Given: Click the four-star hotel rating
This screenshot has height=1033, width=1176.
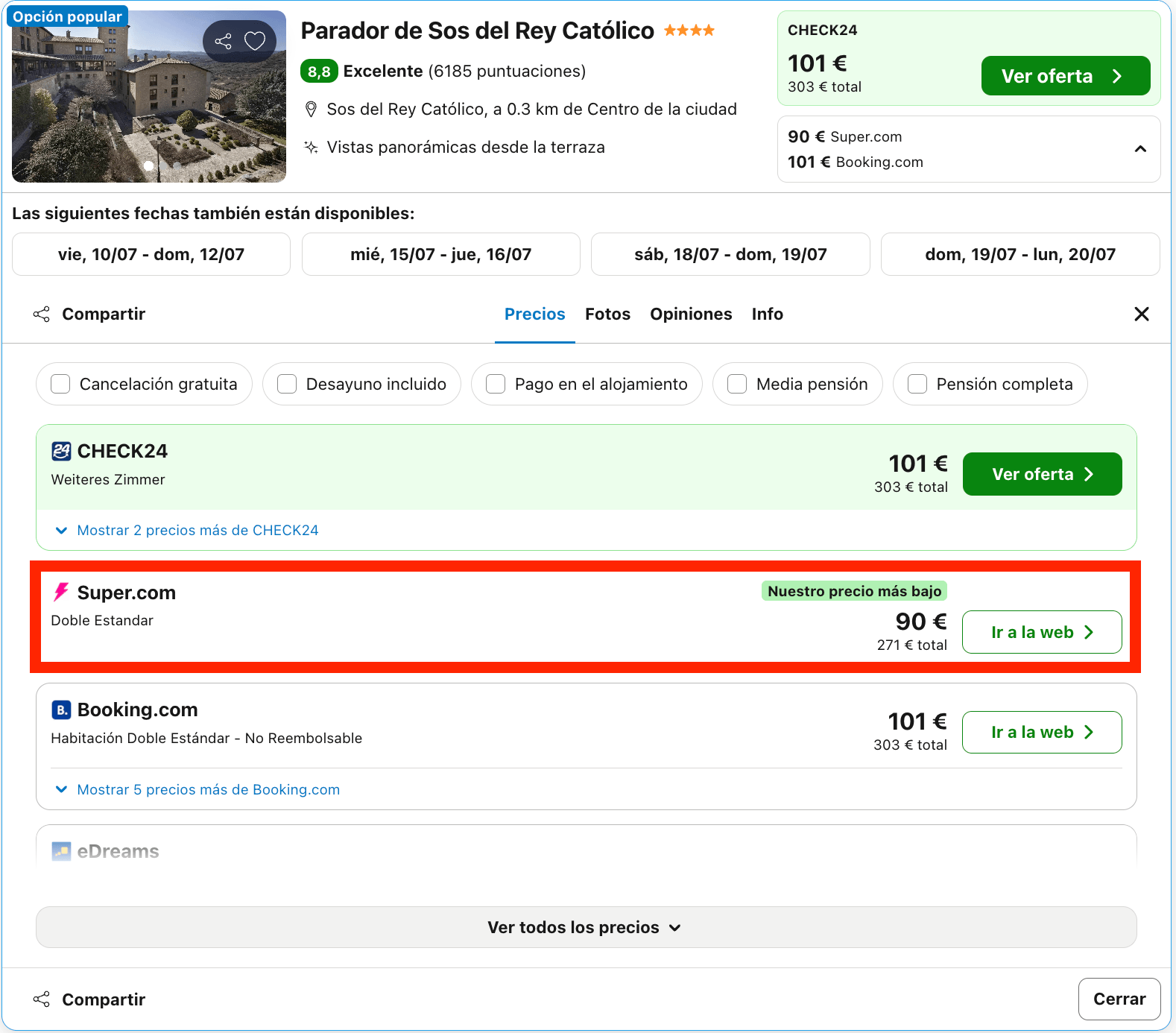Looking at the screenshot, I should (689, 31).
